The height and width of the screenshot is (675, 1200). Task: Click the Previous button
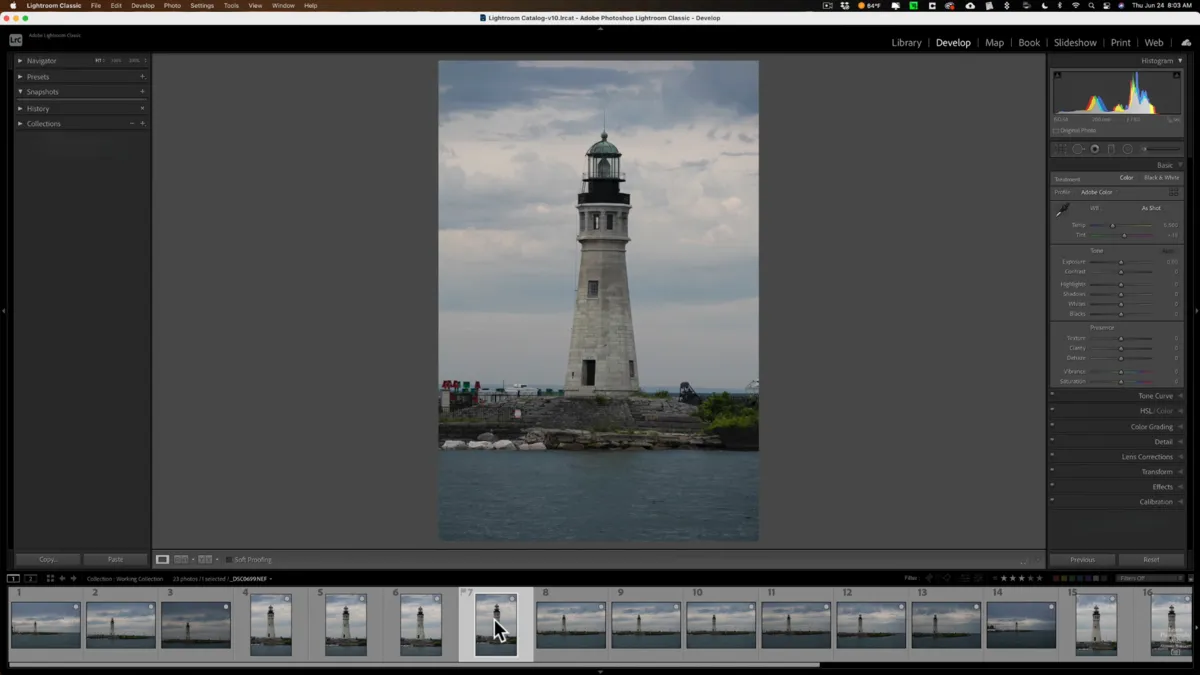1083,560
